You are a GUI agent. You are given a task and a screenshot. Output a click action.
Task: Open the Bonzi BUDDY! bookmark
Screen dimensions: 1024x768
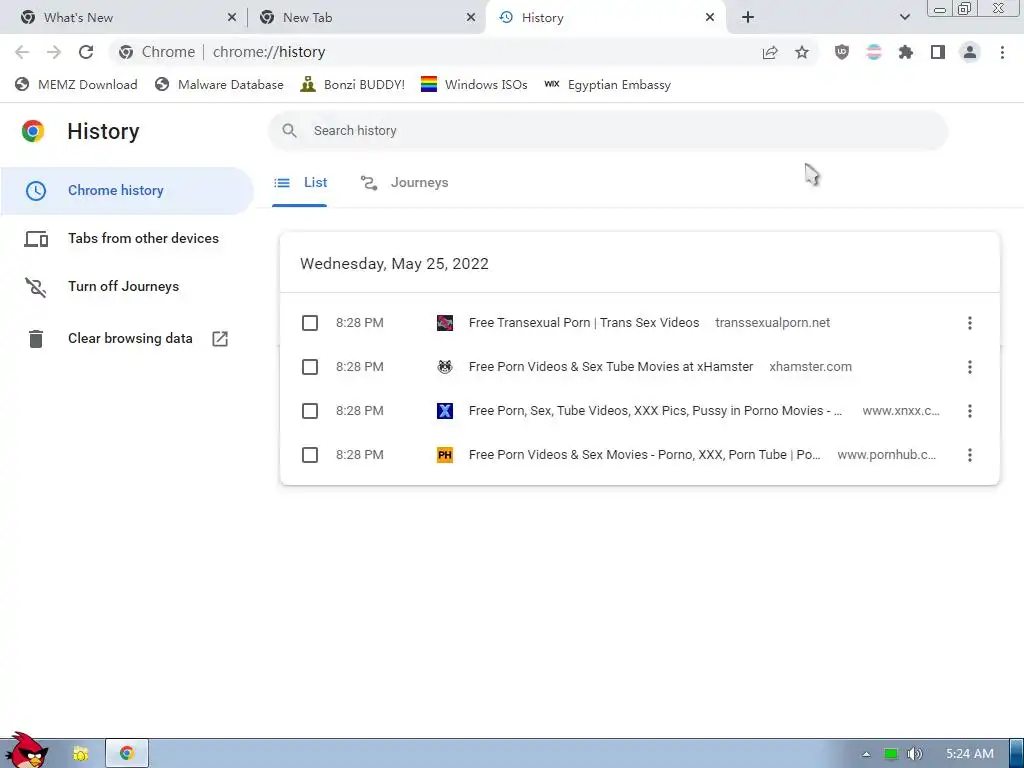(x=352, y=85)
